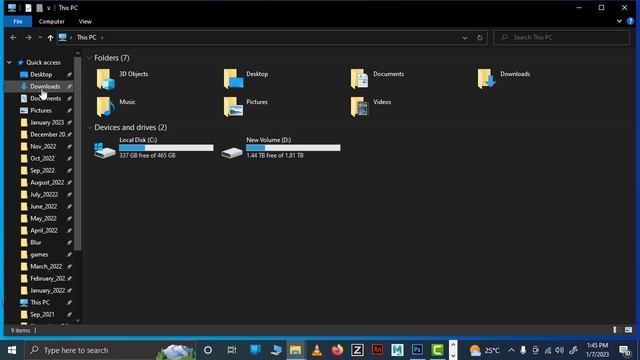
Task: Switch to details view icon in status bar
Action: [x=615, y=330]
